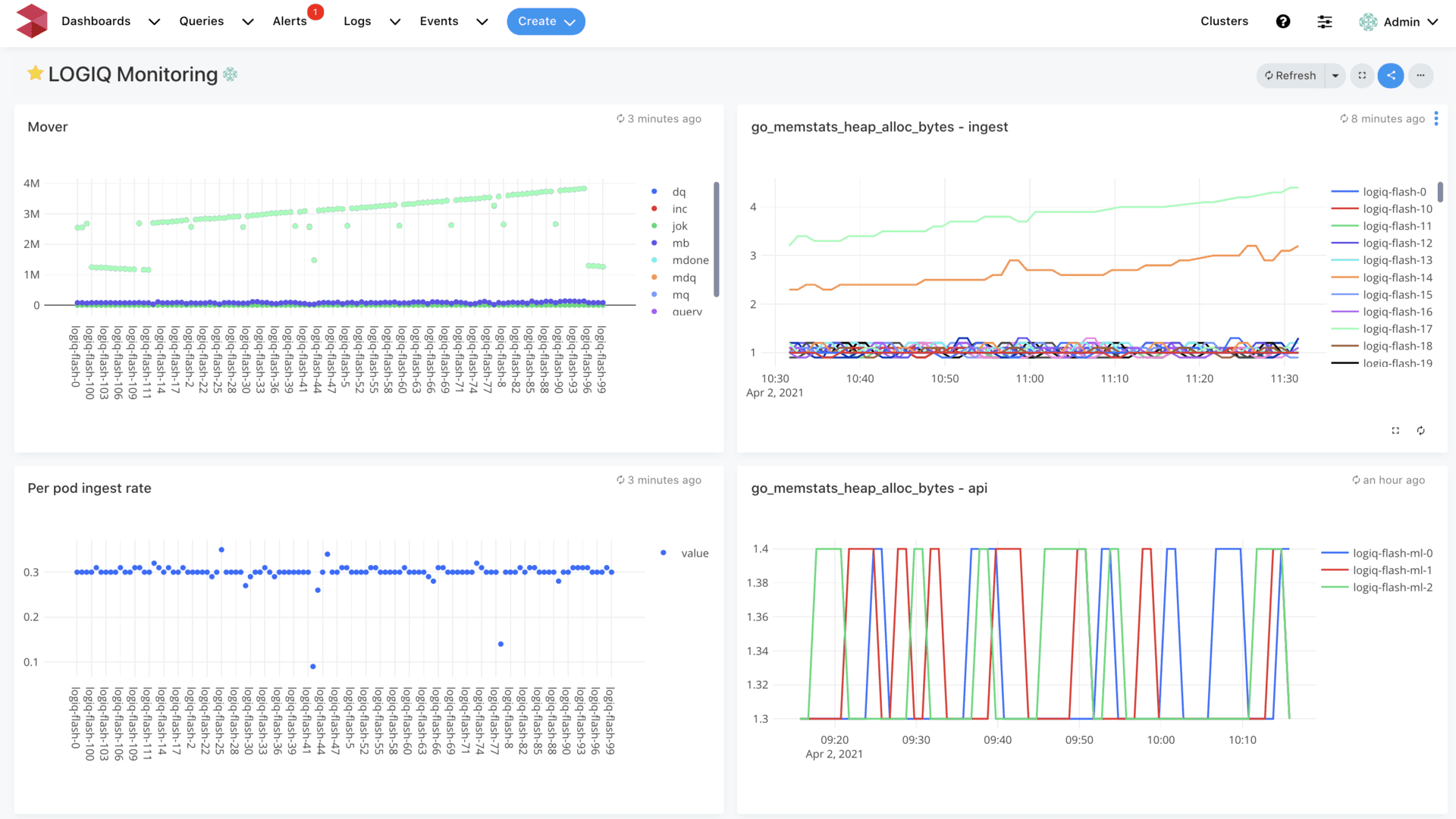The height and width of the screenshot is (819, 1456).
Task: Go to Clusters page
Action: [x=1224, y=21]
